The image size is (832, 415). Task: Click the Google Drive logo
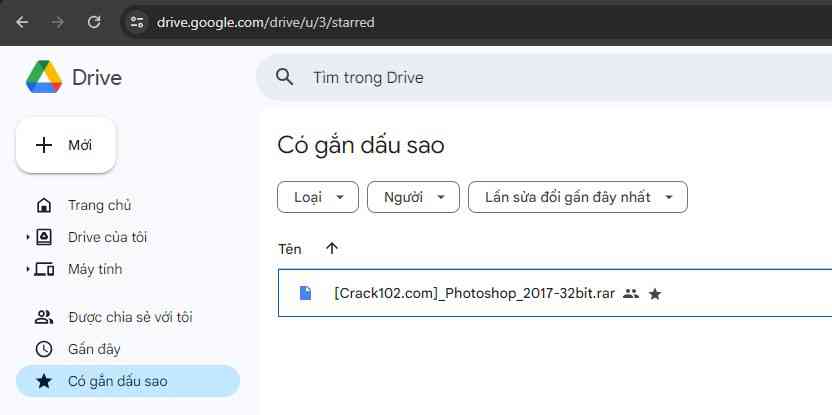(x=44, y=77)
